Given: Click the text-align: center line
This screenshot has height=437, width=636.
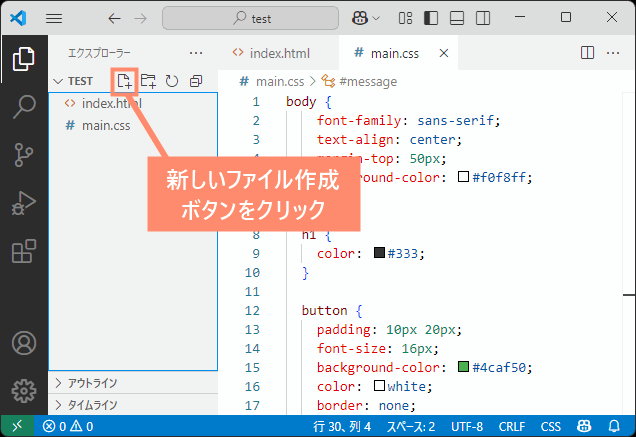Looking at the screenshot, I should (389, 140).
